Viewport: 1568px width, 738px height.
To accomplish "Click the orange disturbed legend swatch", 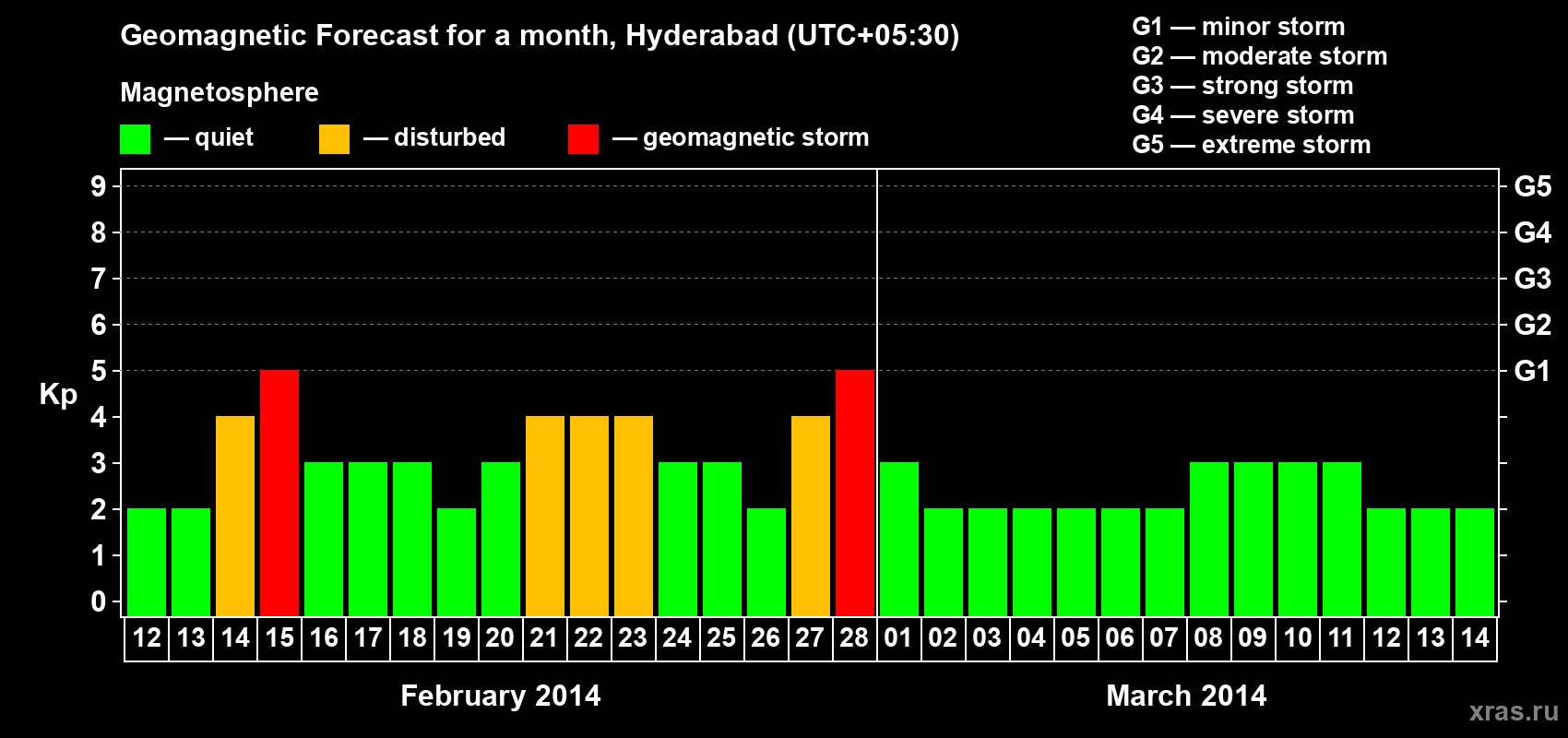I will click(x=335, y=139).
